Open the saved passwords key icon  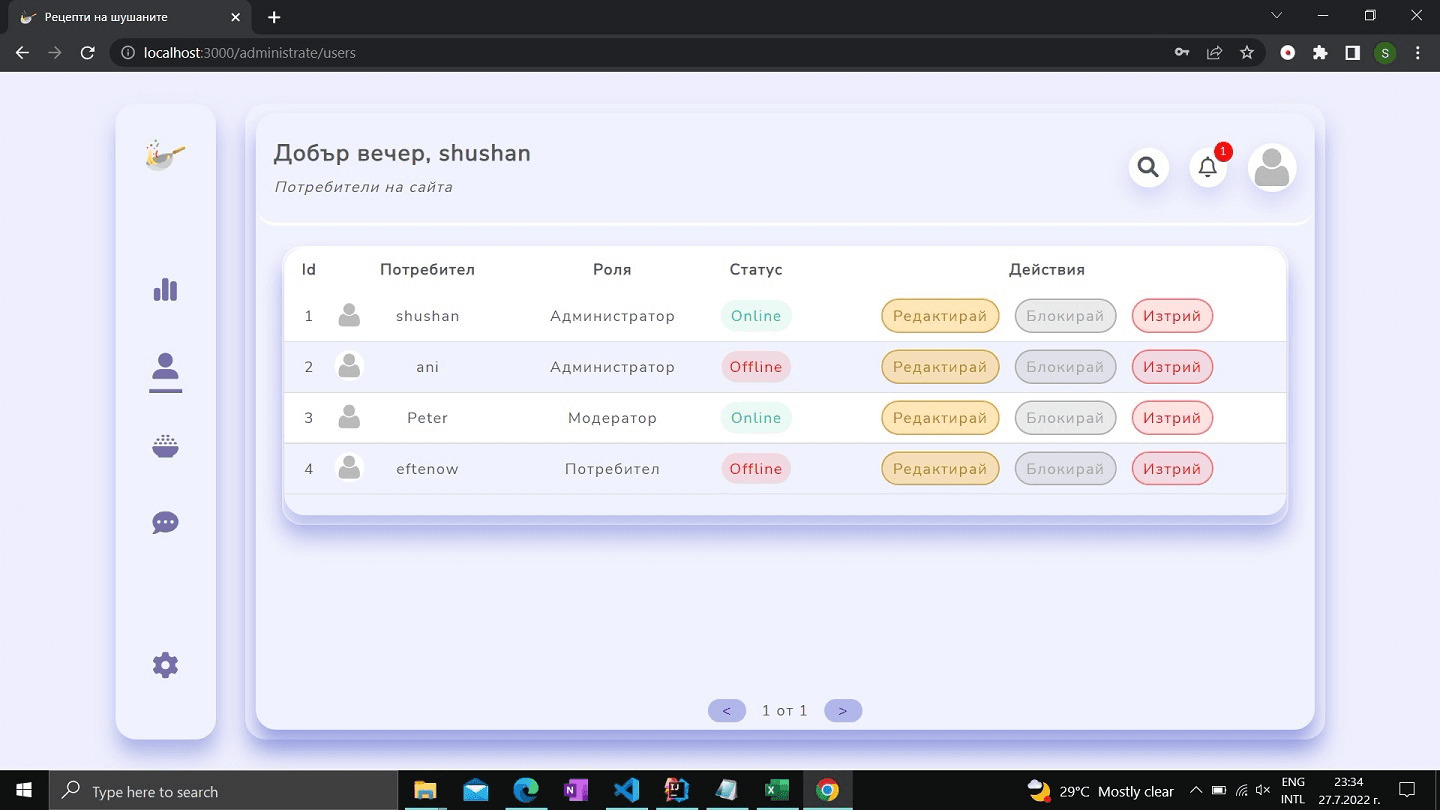(1182, 53)
